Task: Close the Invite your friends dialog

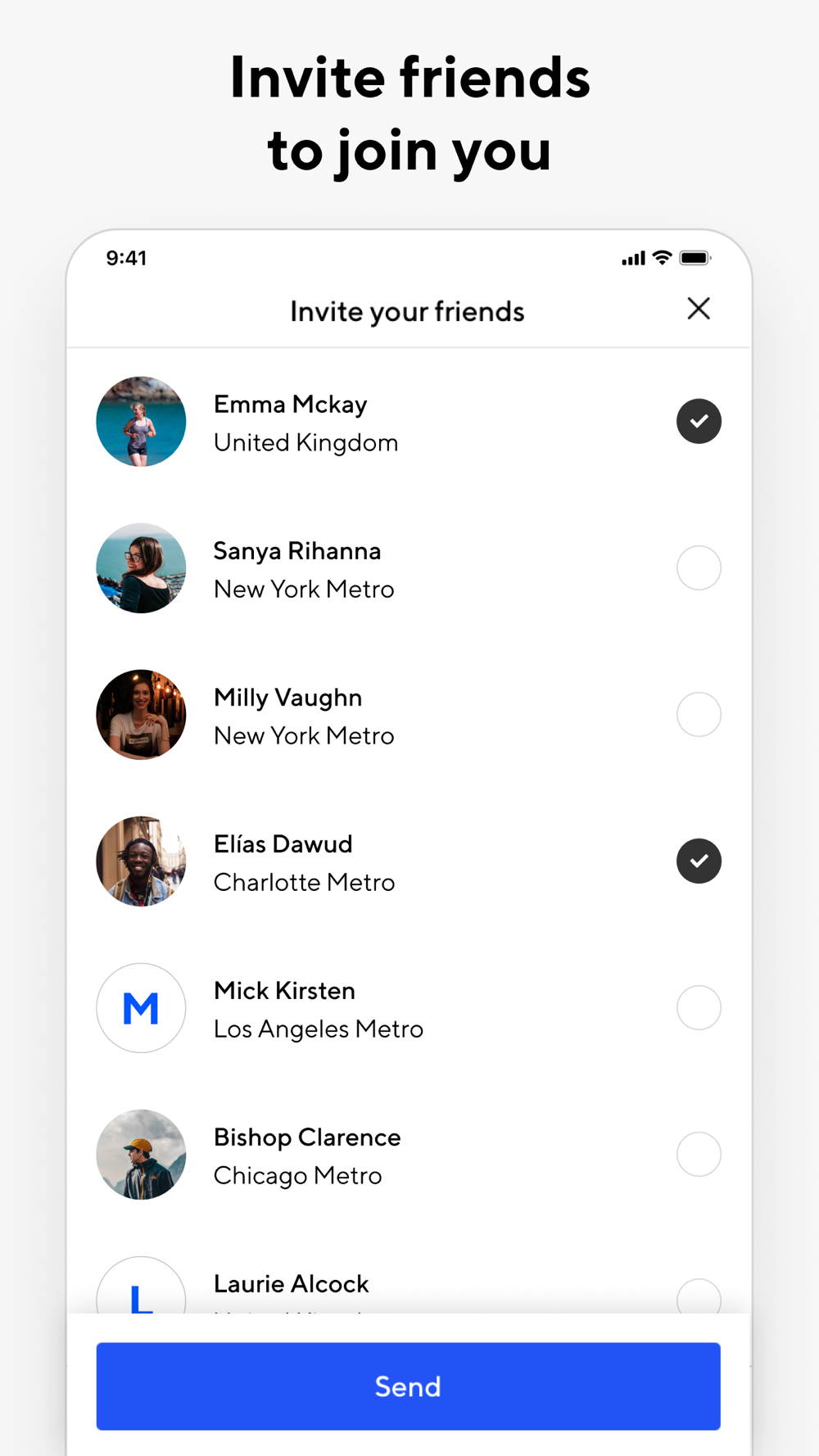Action: pyautogui.click(x=699, y=309)
